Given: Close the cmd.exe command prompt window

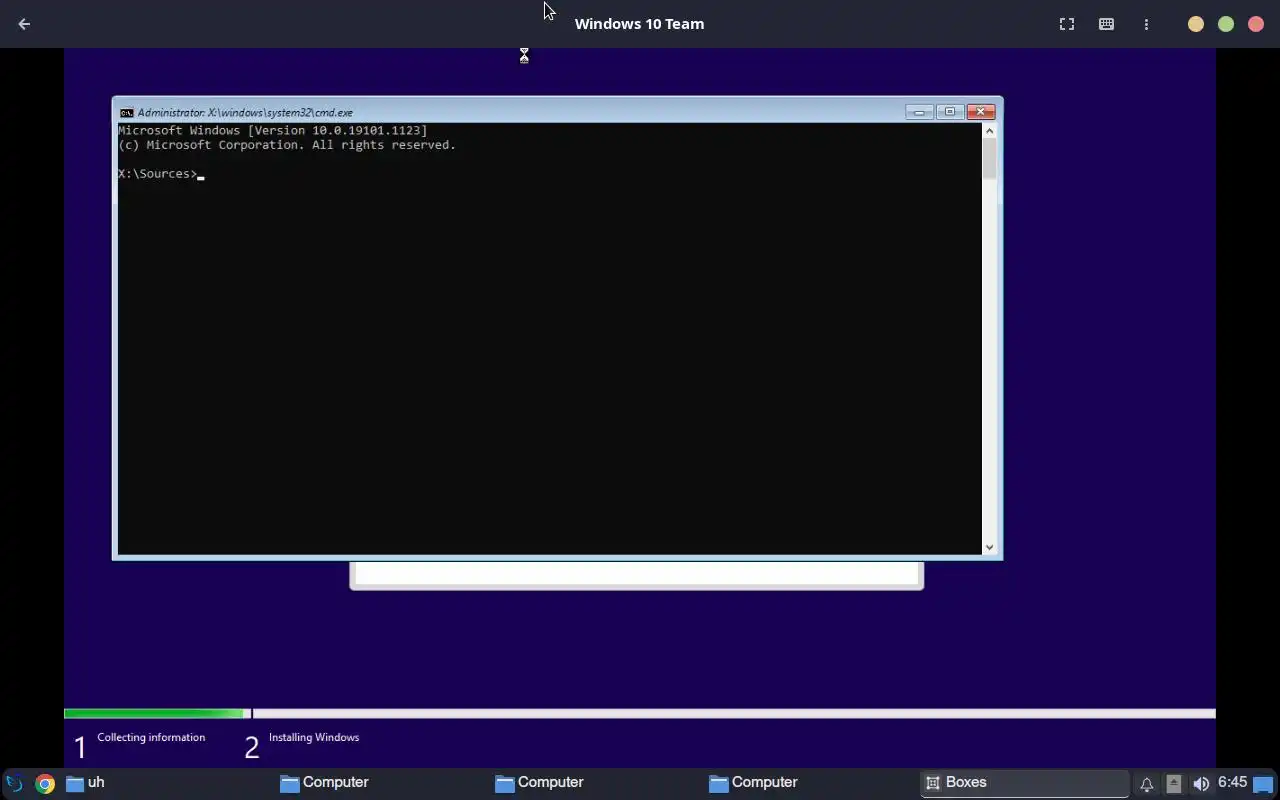Looking at the screenshot, I should pos(980,112).
